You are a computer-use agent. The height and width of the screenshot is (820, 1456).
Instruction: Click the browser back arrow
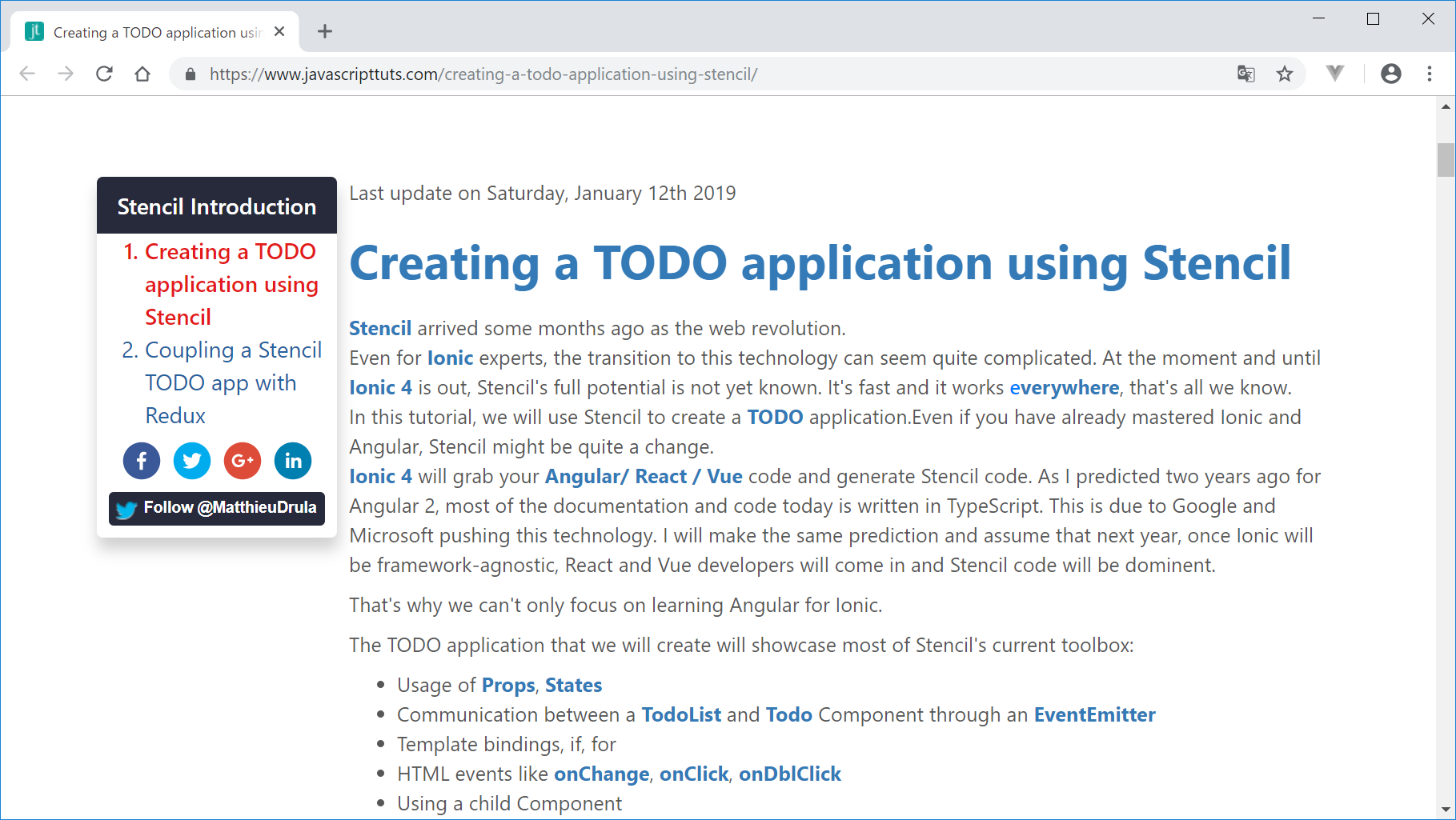click(x=27, y=74)
